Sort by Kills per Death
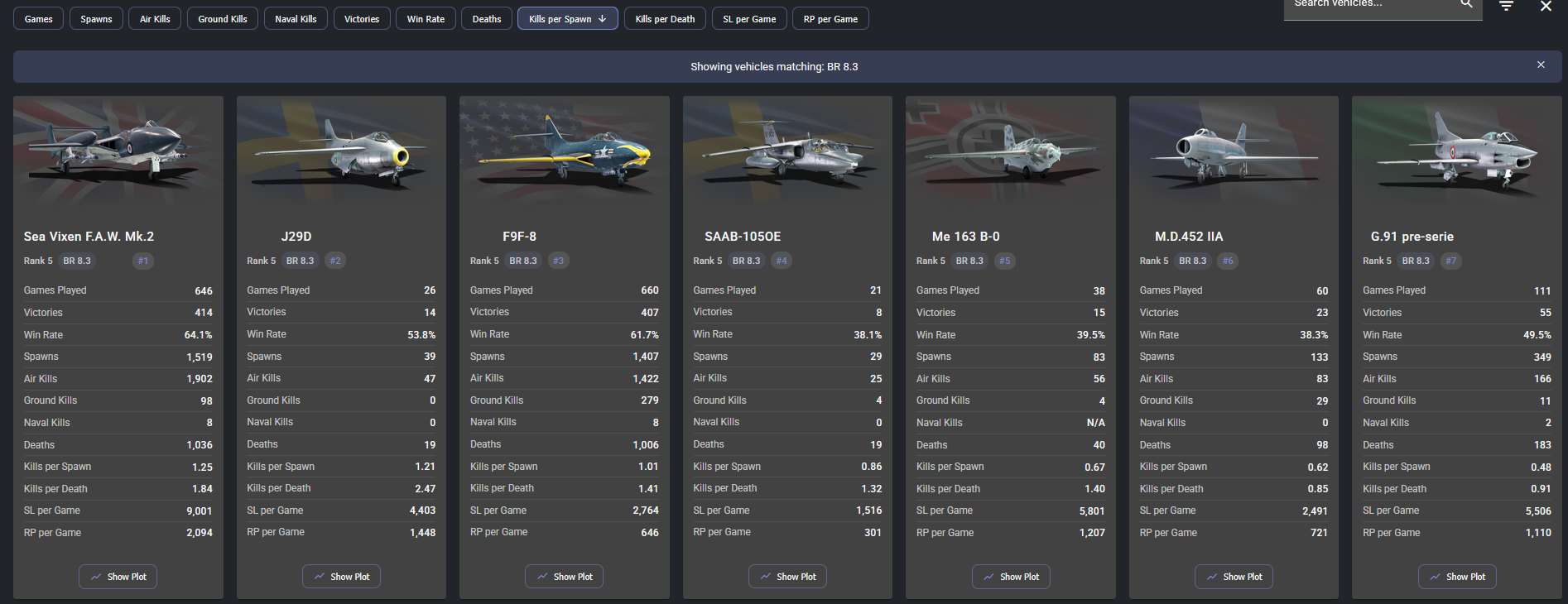This screenshot has width=1568, height=604. pos(665,19)
